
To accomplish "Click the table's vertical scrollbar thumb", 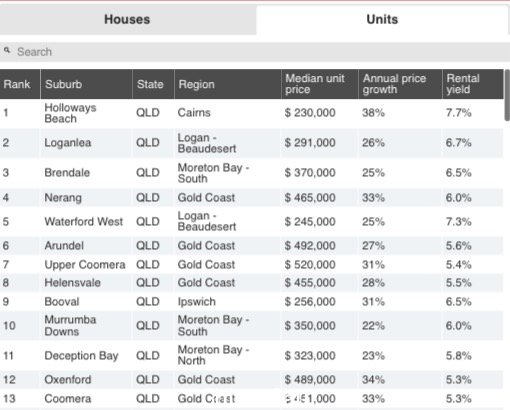I will (507, 95).
